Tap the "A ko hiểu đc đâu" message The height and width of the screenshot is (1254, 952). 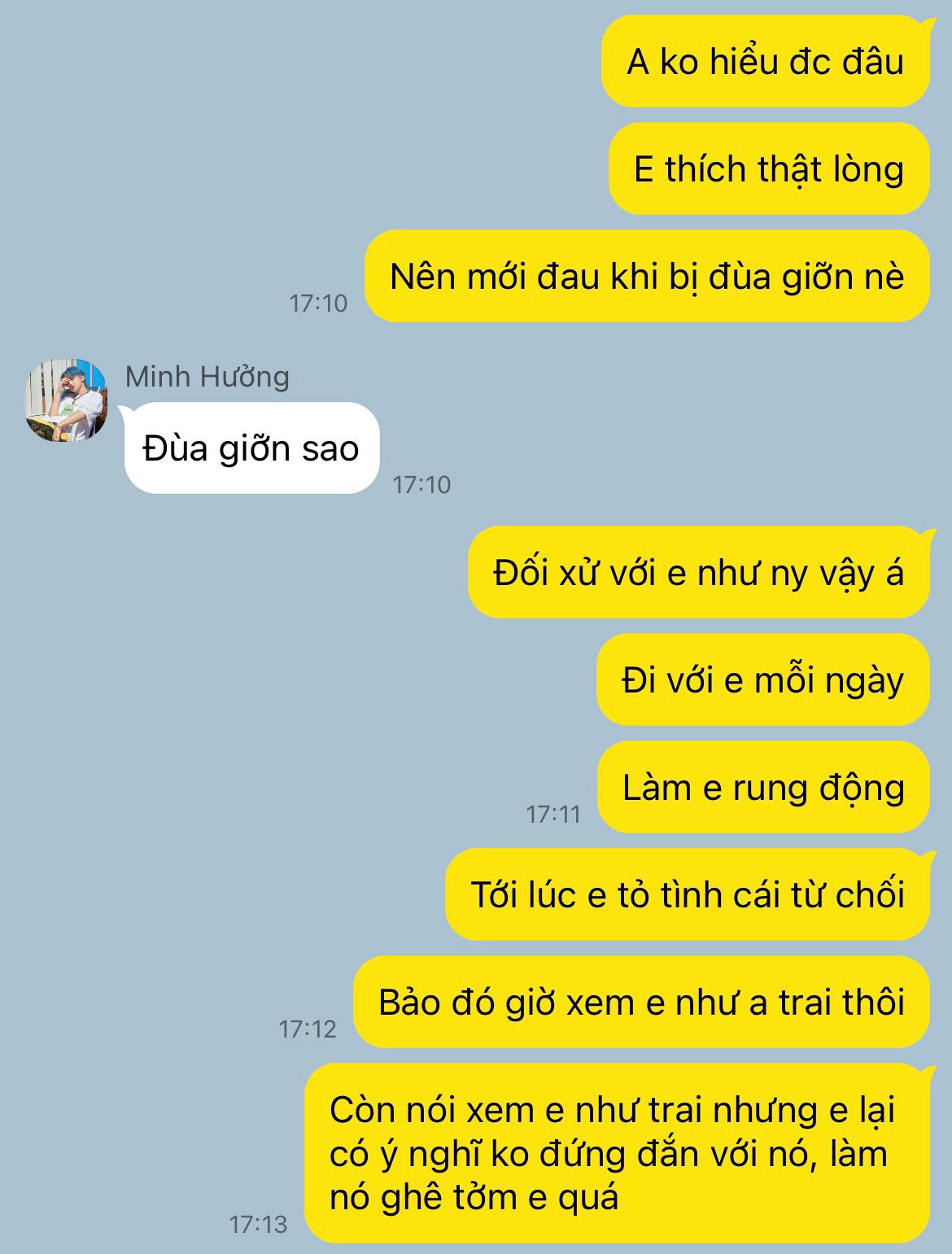point(765,62)
